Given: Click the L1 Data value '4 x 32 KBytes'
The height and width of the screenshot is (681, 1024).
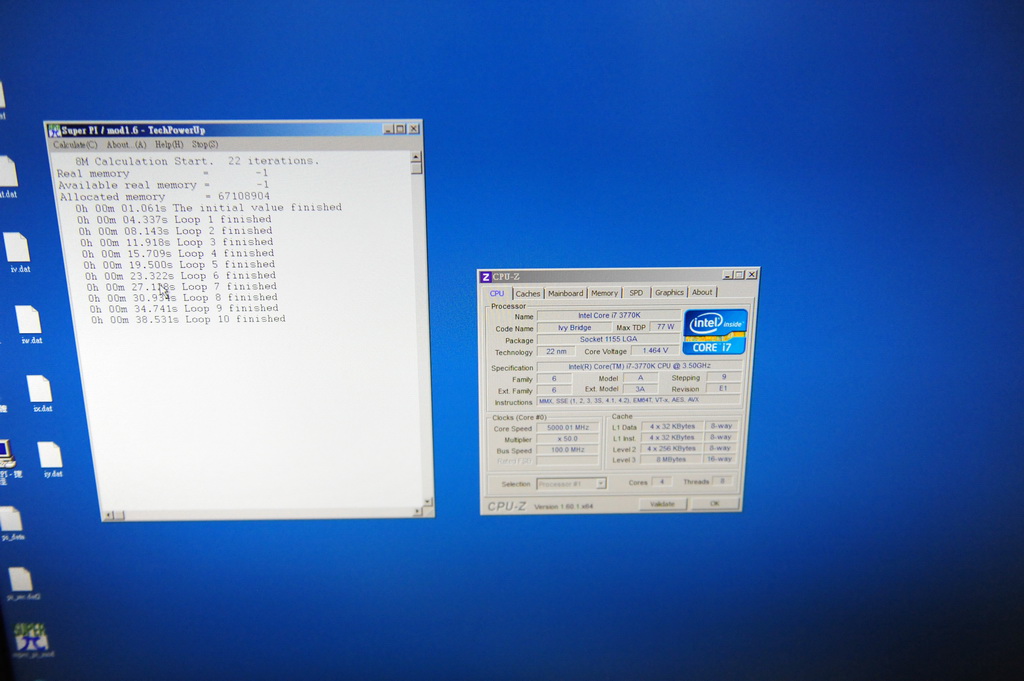Looking at the screenshot, I should tap(672, 426).
